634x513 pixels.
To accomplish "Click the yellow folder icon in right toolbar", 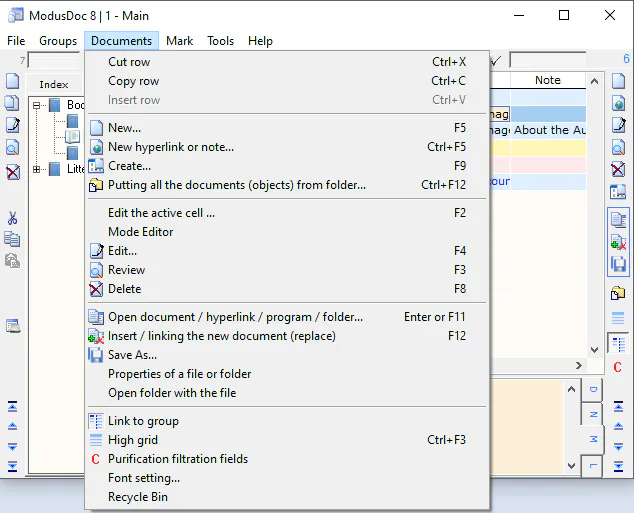I will (x=618, y=293).
